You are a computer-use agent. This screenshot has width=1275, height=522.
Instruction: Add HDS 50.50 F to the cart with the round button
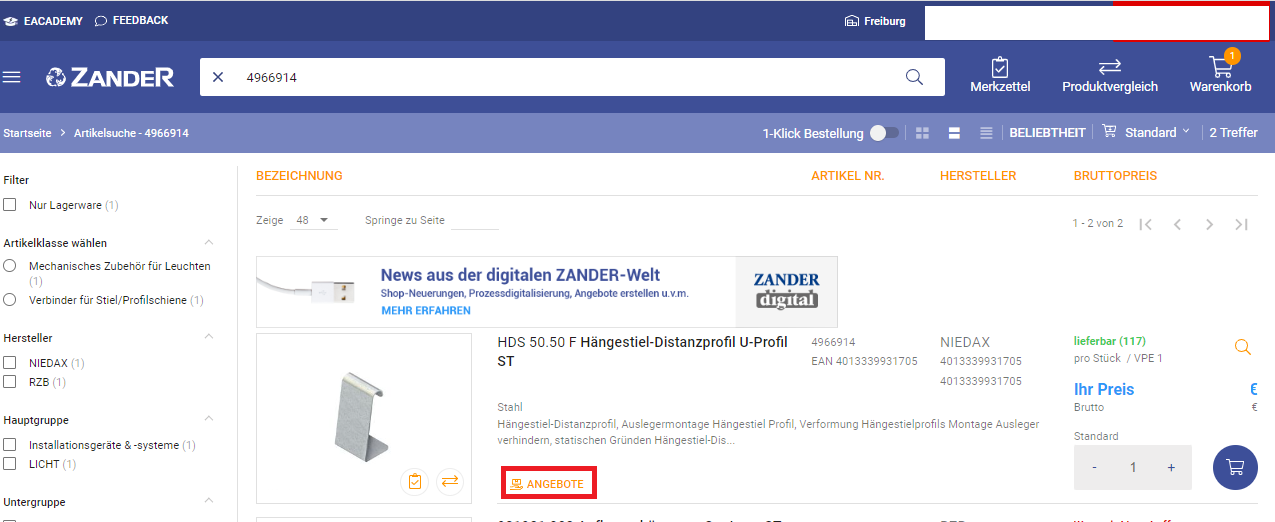point(1235,467)
